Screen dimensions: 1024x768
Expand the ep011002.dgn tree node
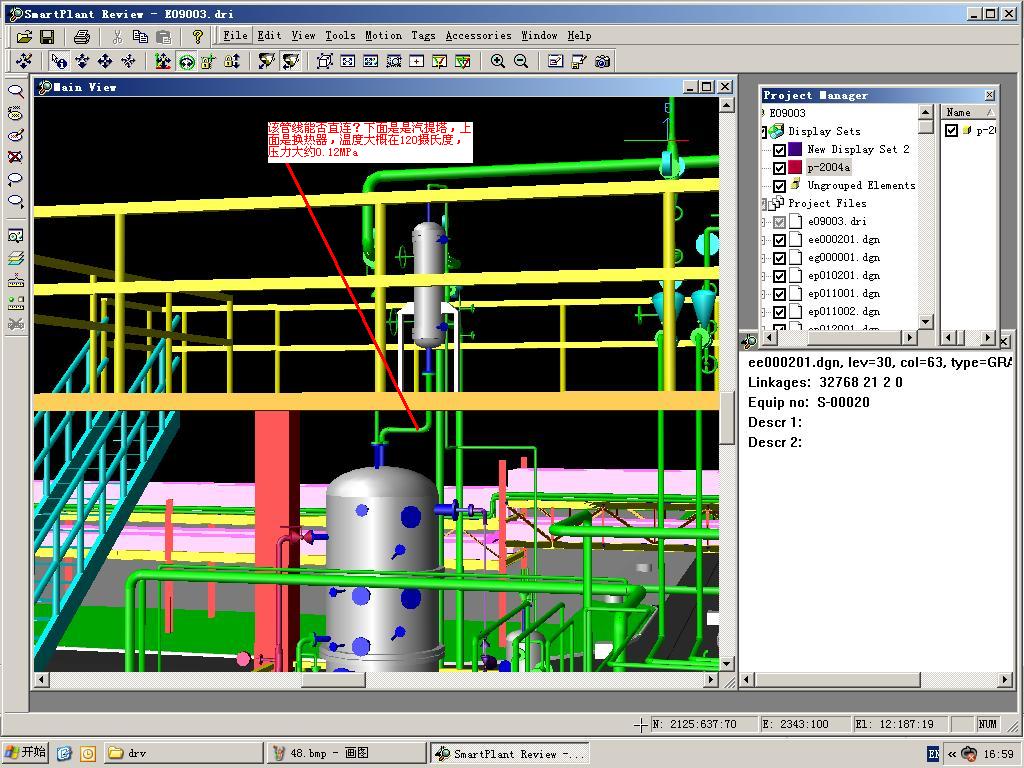tap(763, 312)
